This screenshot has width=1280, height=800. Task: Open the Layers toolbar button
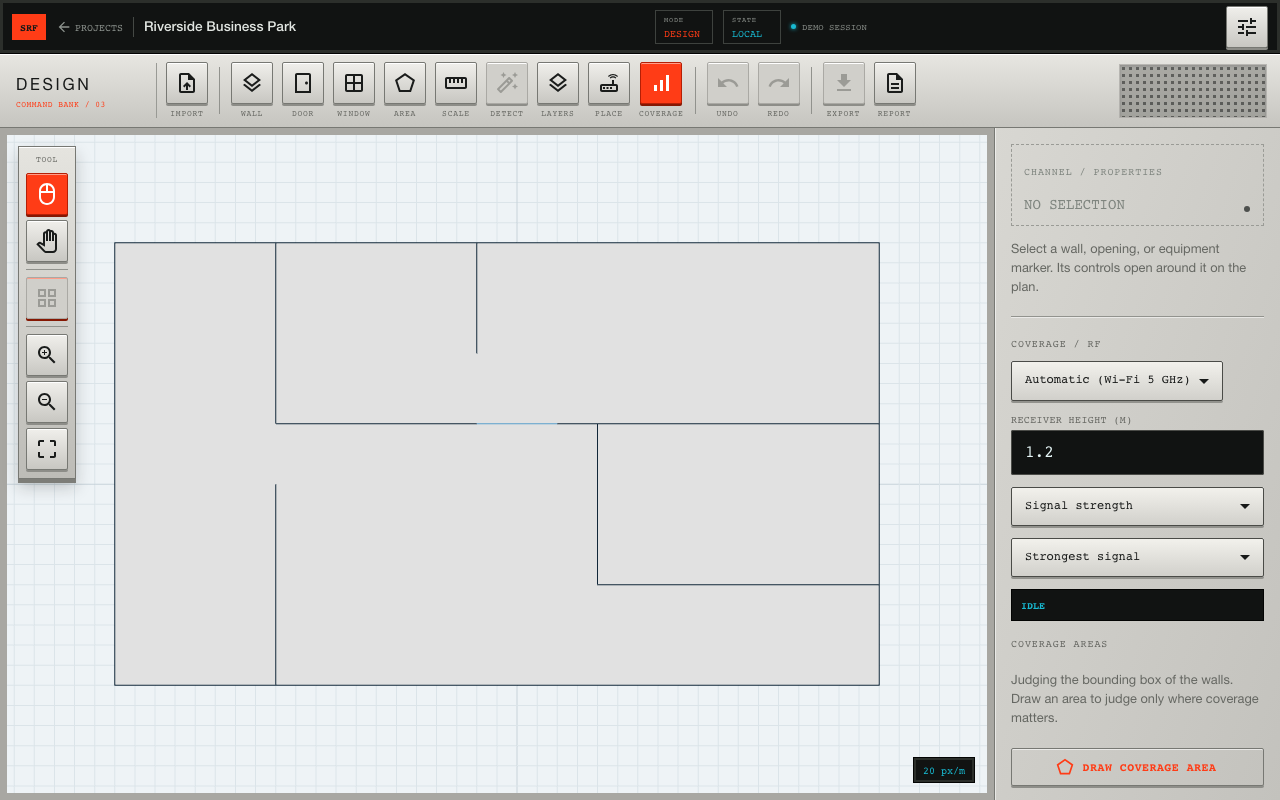[558, 84]
